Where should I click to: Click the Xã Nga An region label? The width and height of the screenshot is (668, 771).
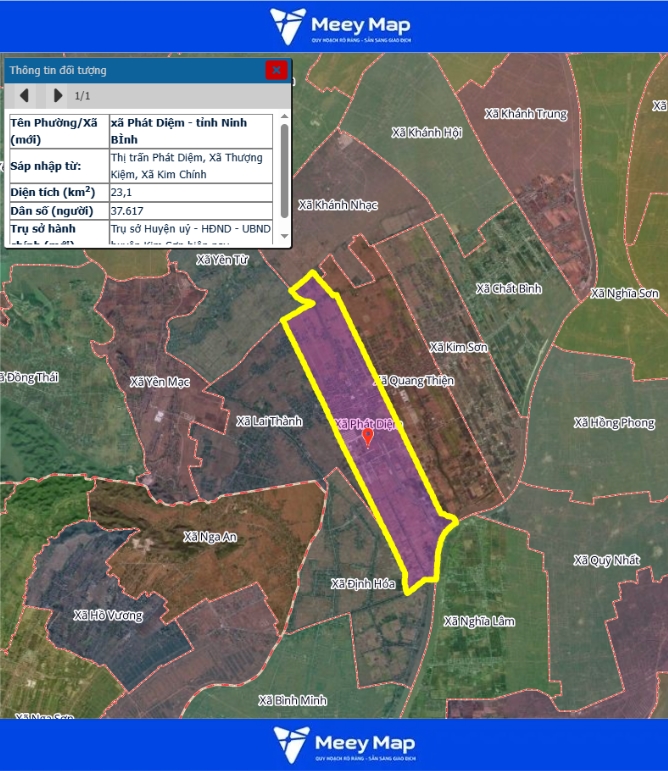click(x=210, y=537)
